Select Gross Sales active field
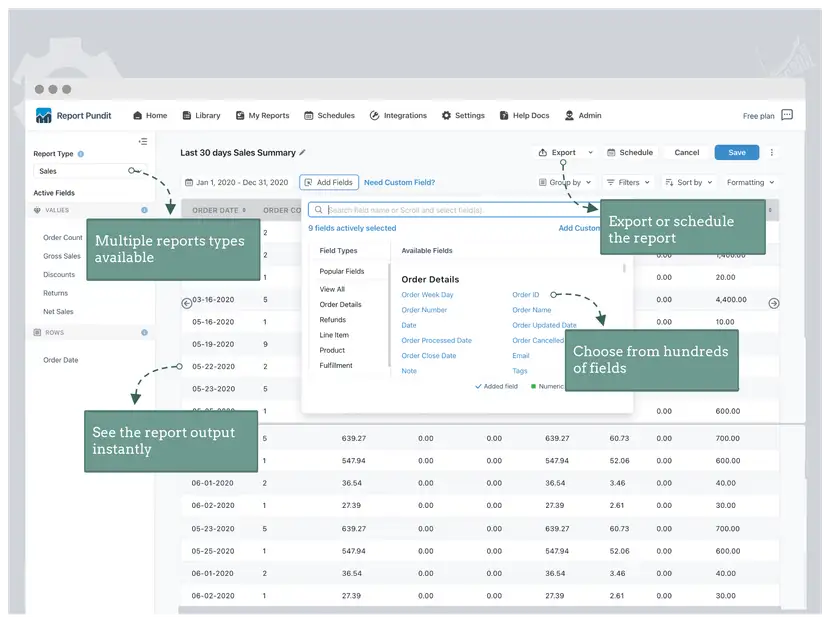830x623 pixels. [x=62, y=256]
